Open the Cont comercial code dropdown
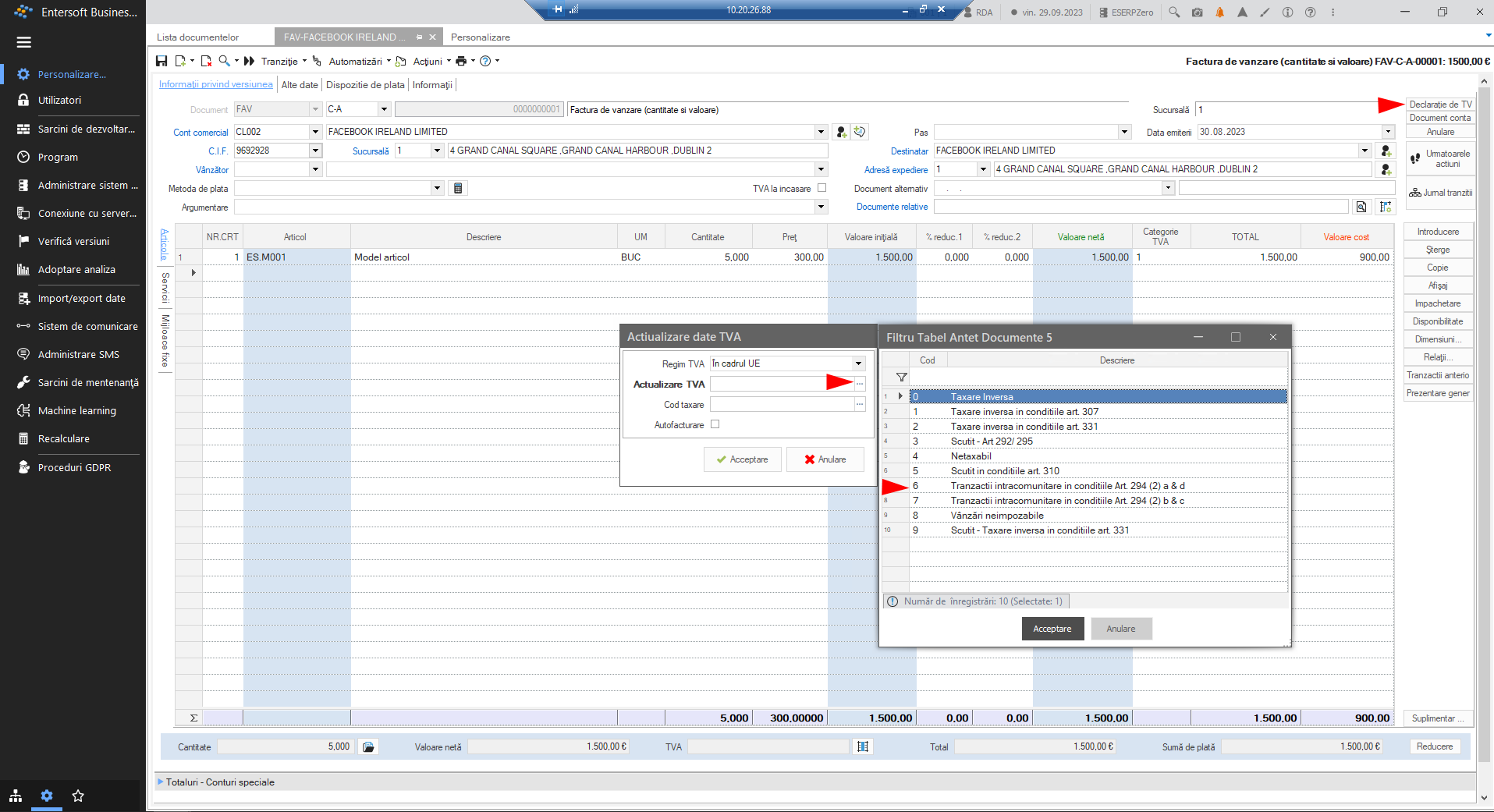Image resolution: width=1494 pixels, height=812 pixels. (315, 132)
